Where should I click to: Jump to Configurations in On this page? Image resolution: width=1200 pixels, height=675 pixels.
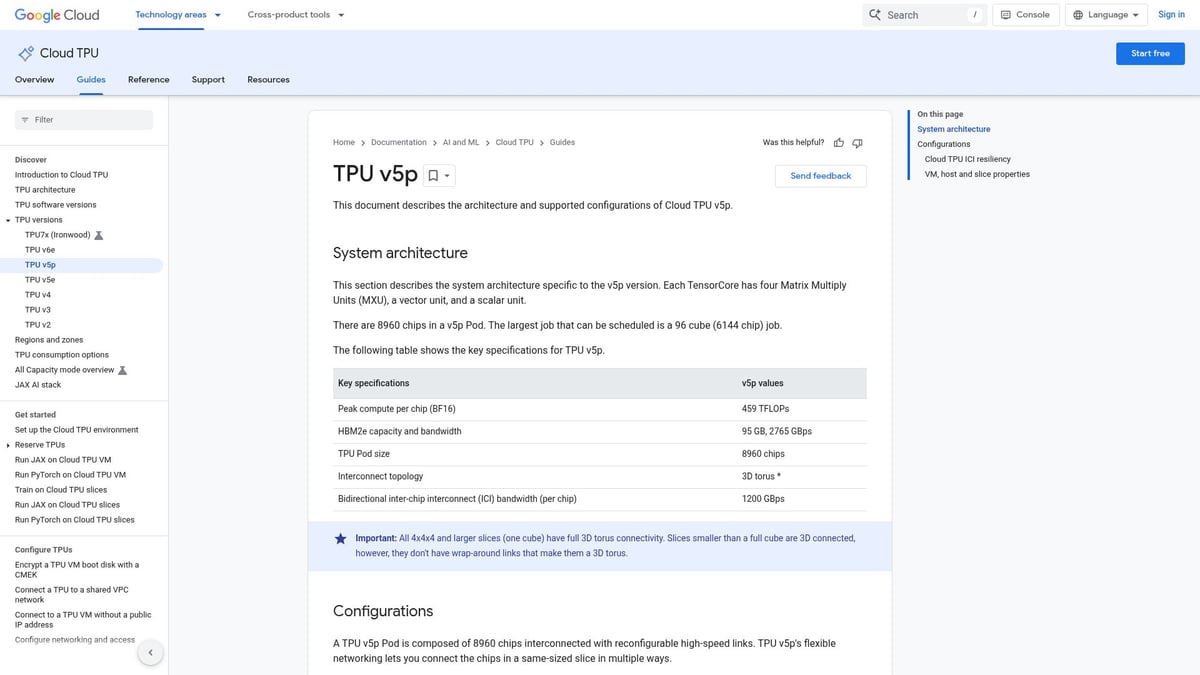(x=943, y=144)
